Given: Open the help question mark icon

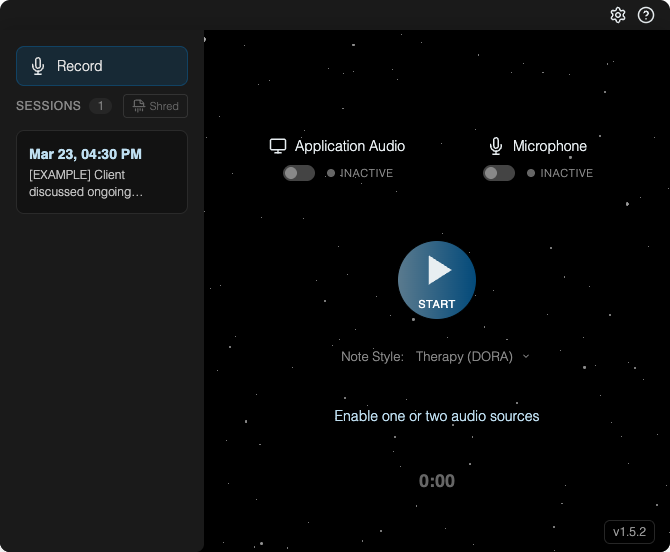Looking at the screenshot, I should pos(646,15).
